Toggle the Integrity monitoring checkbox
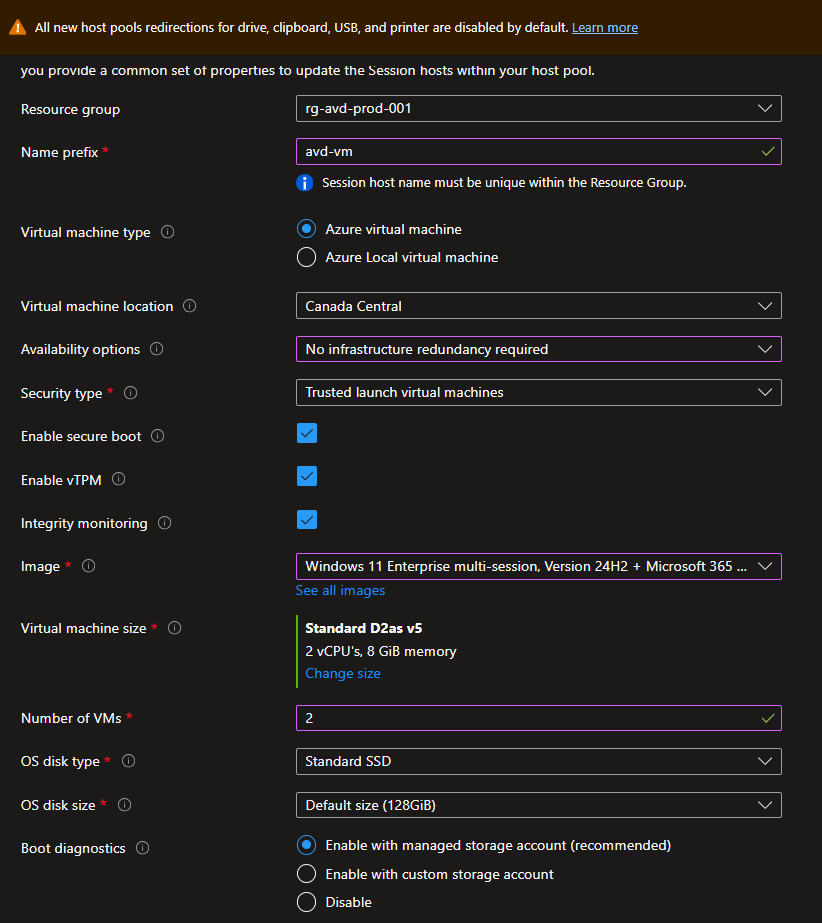Screen dimensions: 822x923 307,520
